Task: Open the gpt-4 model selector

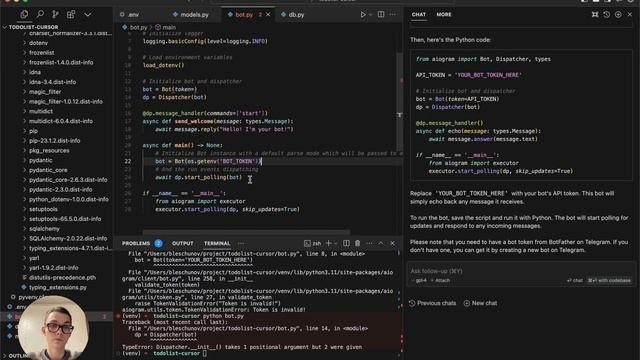Action: [x=419, y=280]
